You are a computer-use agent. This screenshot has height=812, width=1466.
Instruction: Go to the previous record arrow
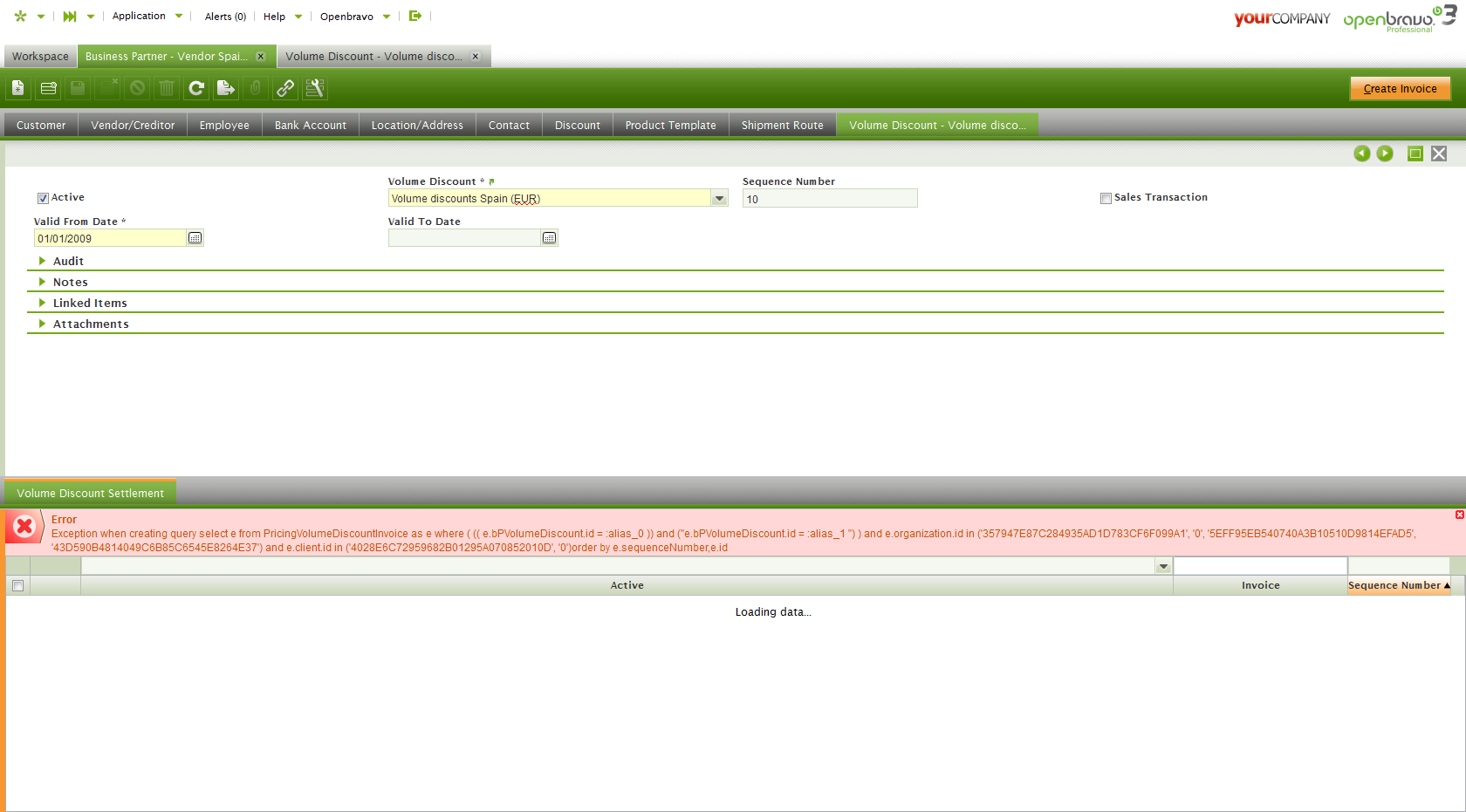(x=1362, y=154)
